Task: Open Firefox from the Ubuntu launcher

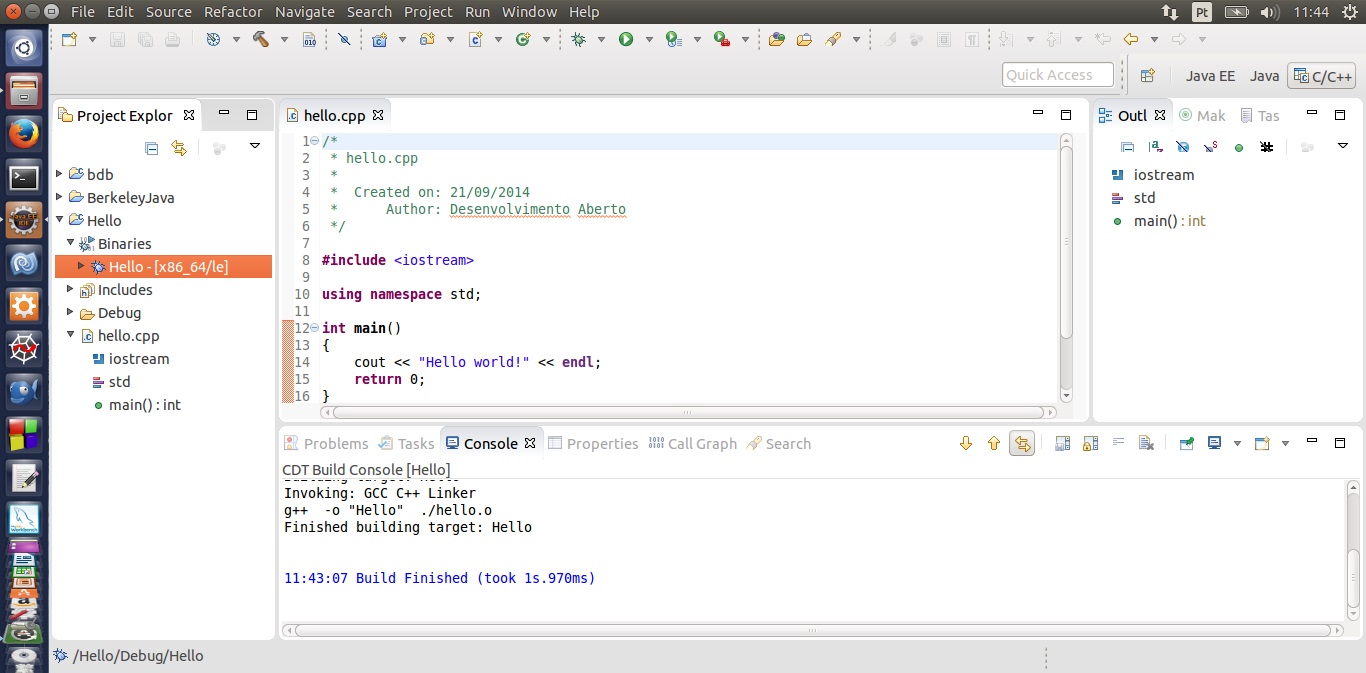Action: tap(24, 132)
